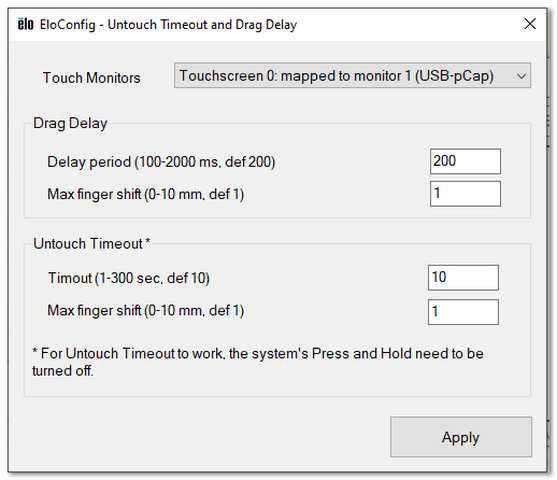Click the Press and Hold footnote text
Viewport: 557px width, 480px height.
(x=258, y=362)
